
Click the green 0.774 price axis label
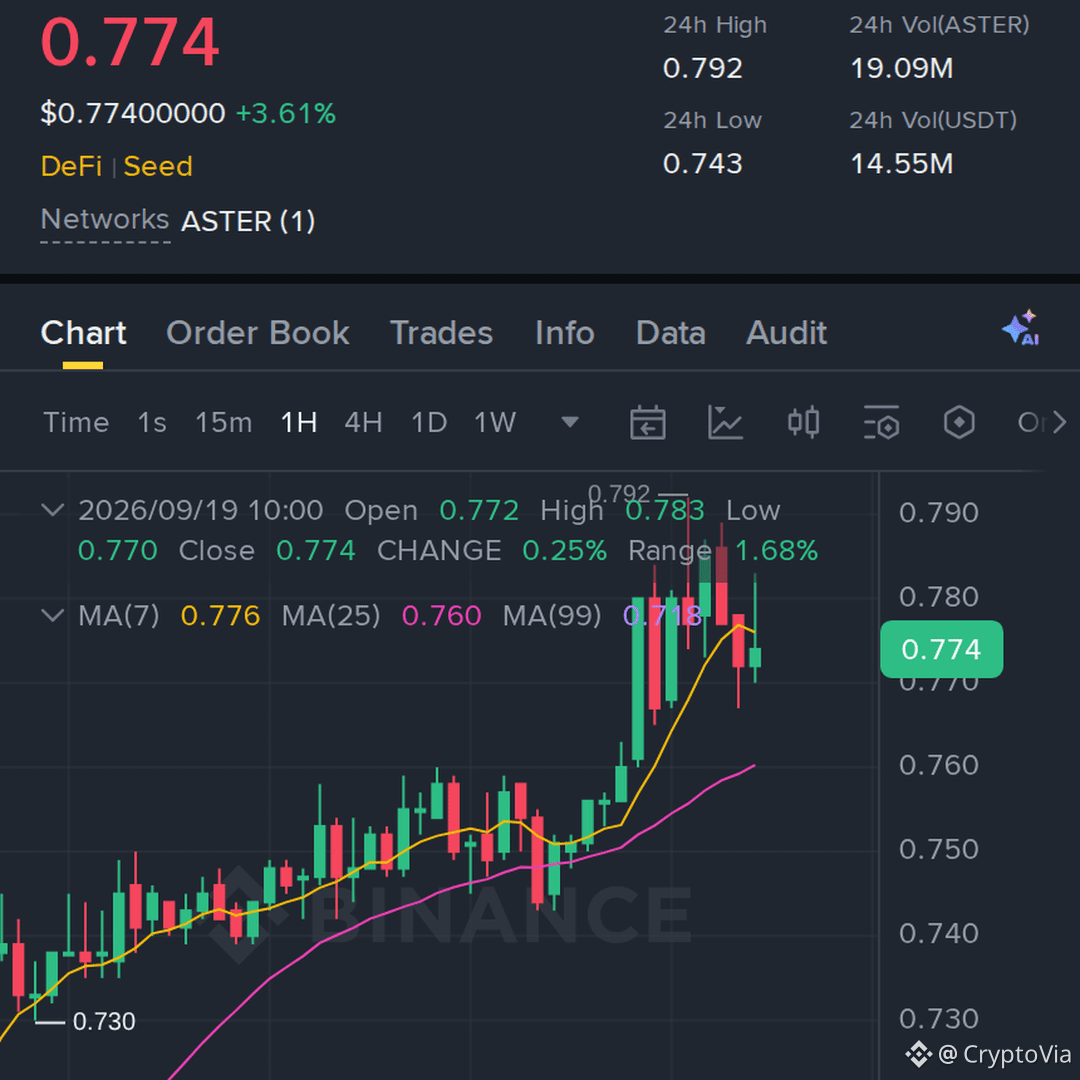(941, 649)
